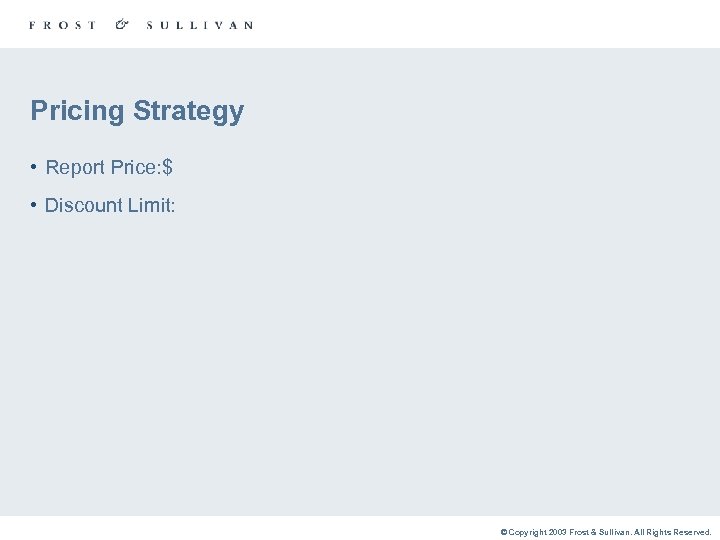Click the word Copyright in the footer

[x=527, y=532]
